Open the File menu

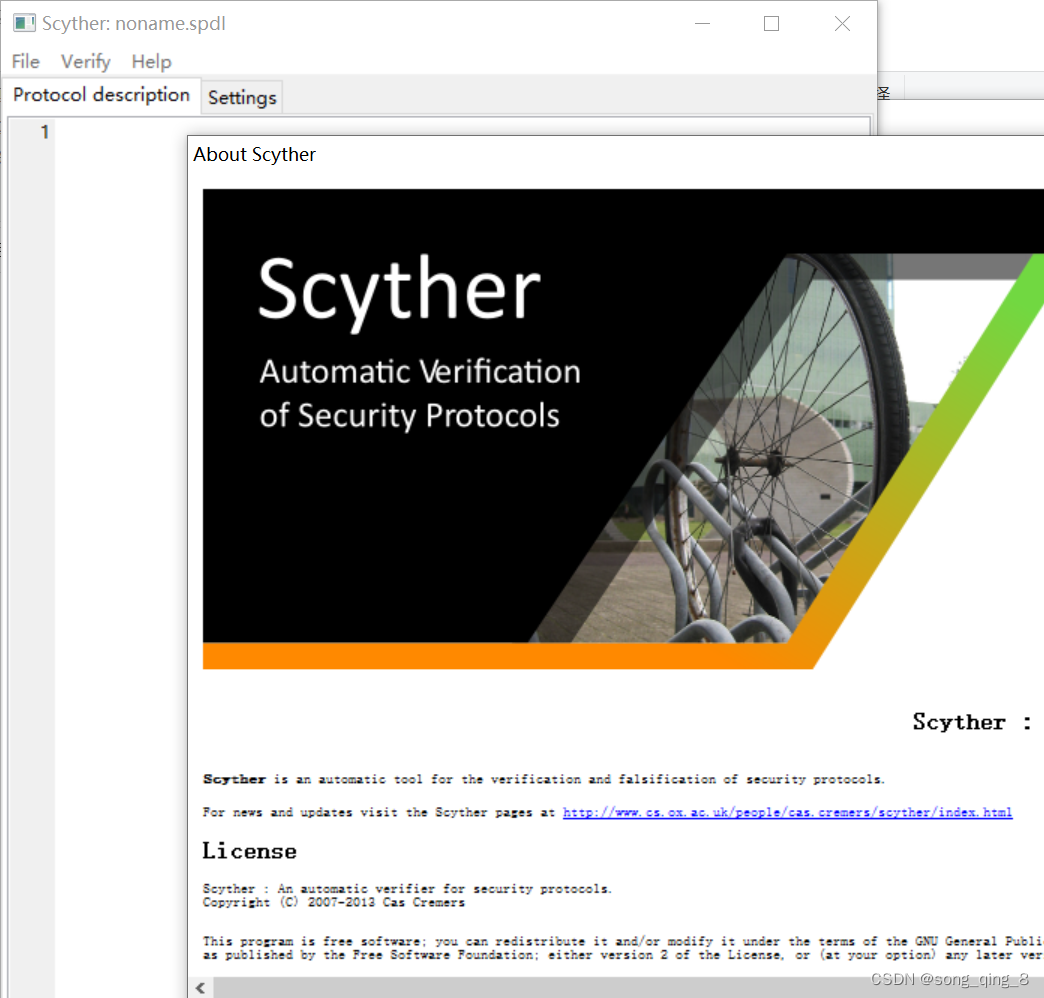[x=25, y=61]
